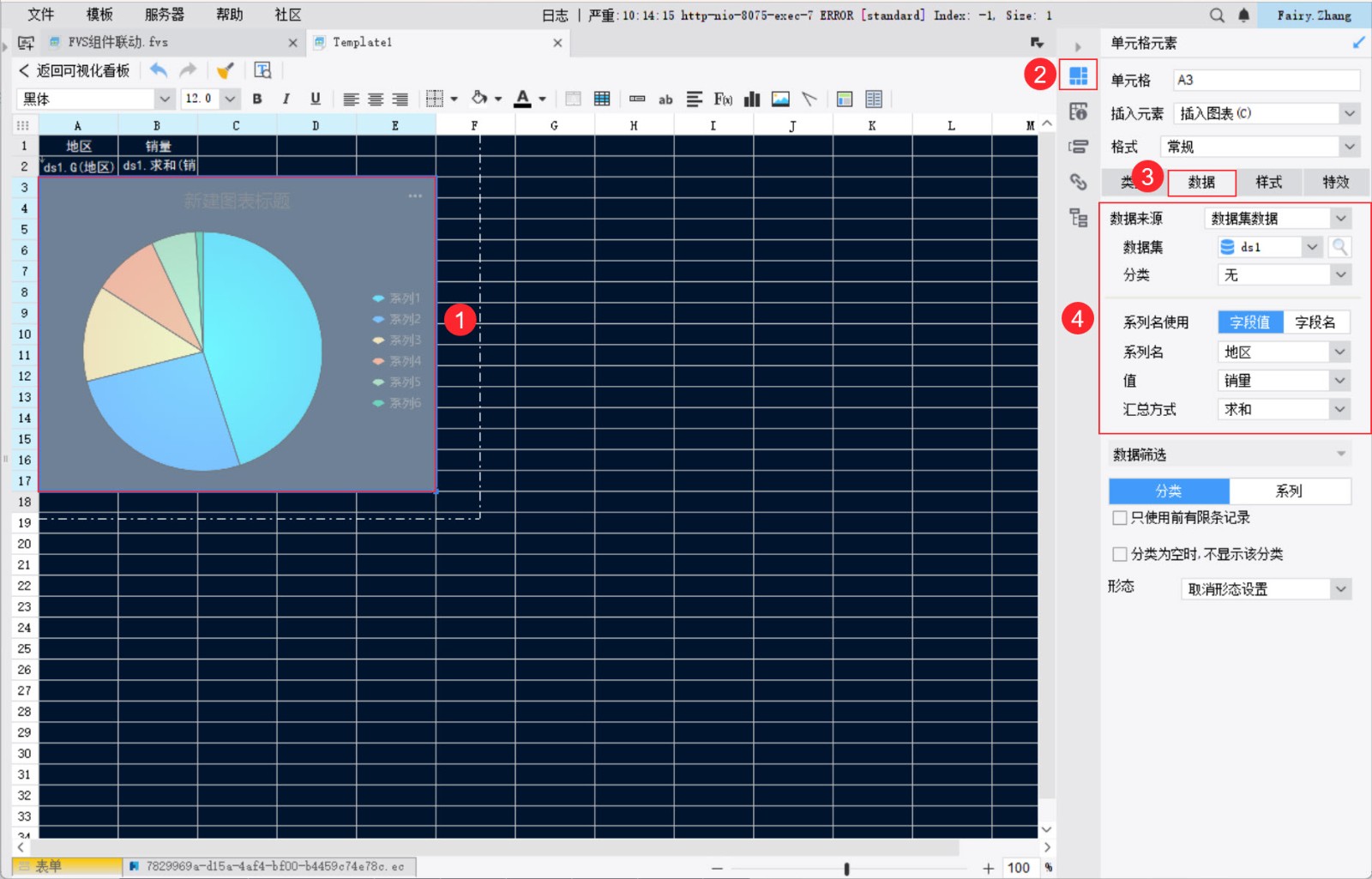1372x879 pixels.
Task: Open the fill color dropdown
Action: 497,99
